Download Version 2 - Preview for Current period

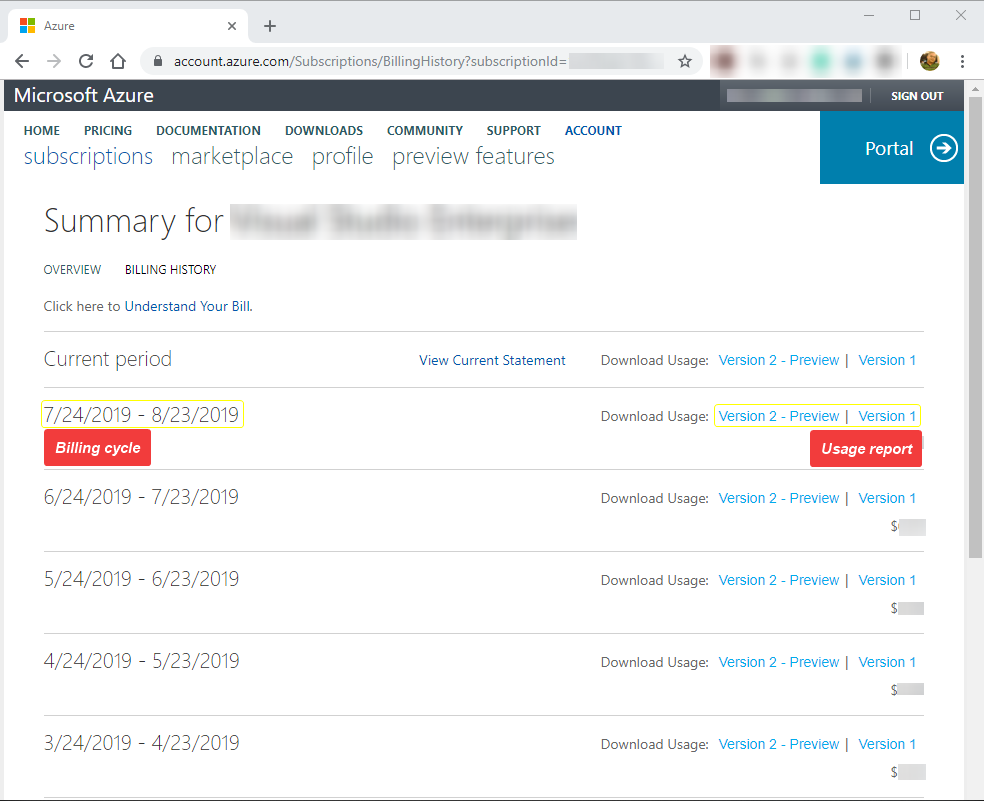[779, 360]
